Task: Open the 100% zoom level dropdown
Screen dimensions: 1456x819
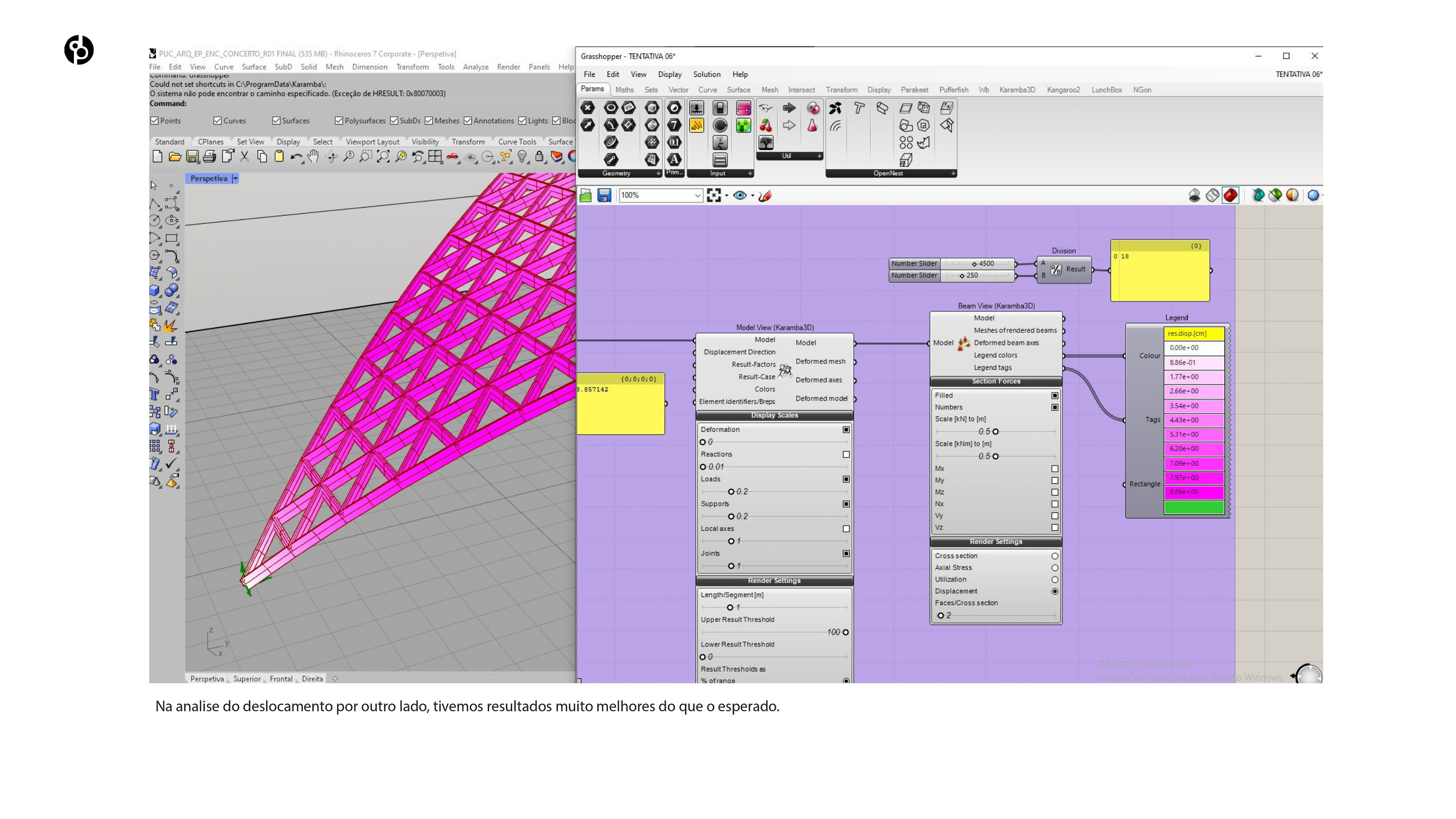Action: click(698, 196)
